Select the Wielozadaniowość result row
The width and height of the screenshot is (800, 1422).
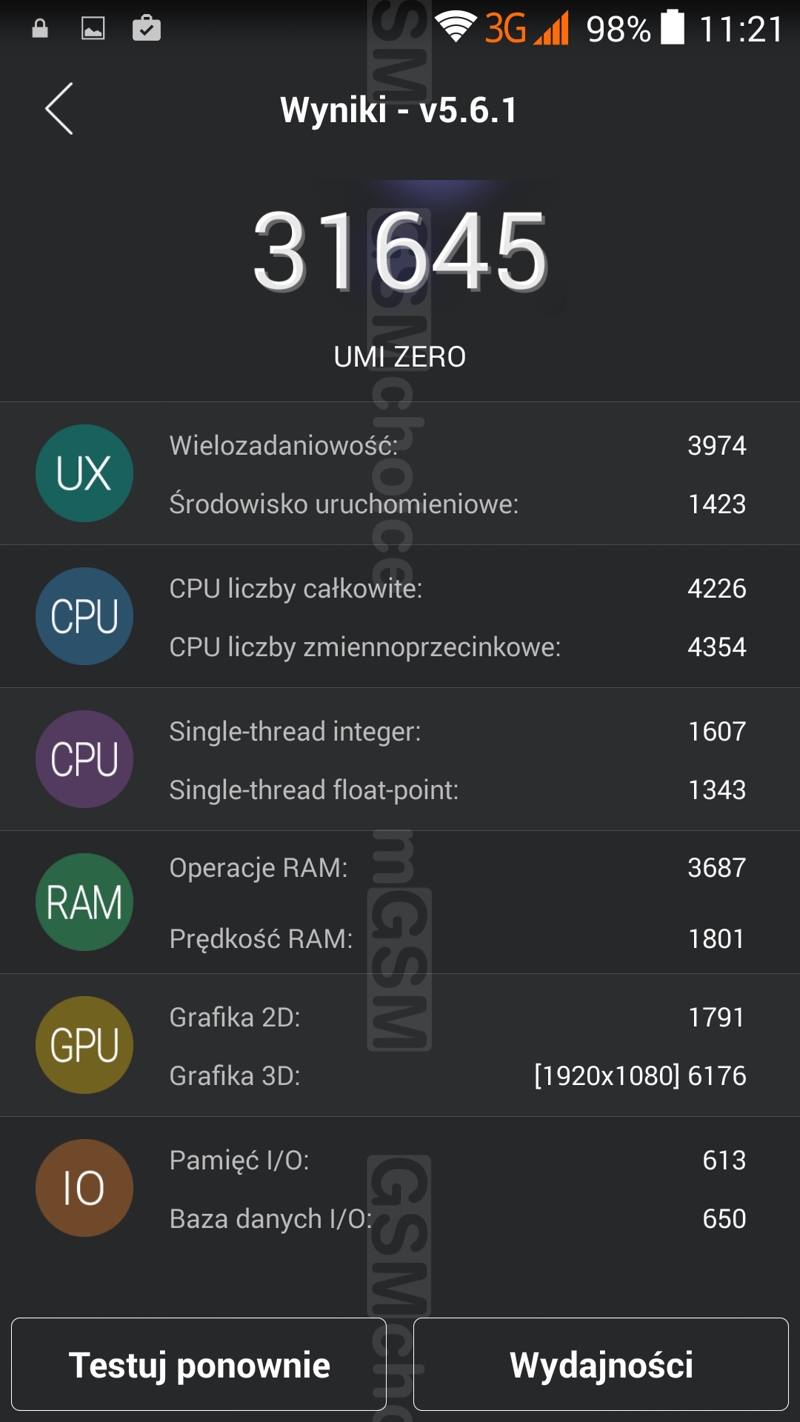click(457, 445)
